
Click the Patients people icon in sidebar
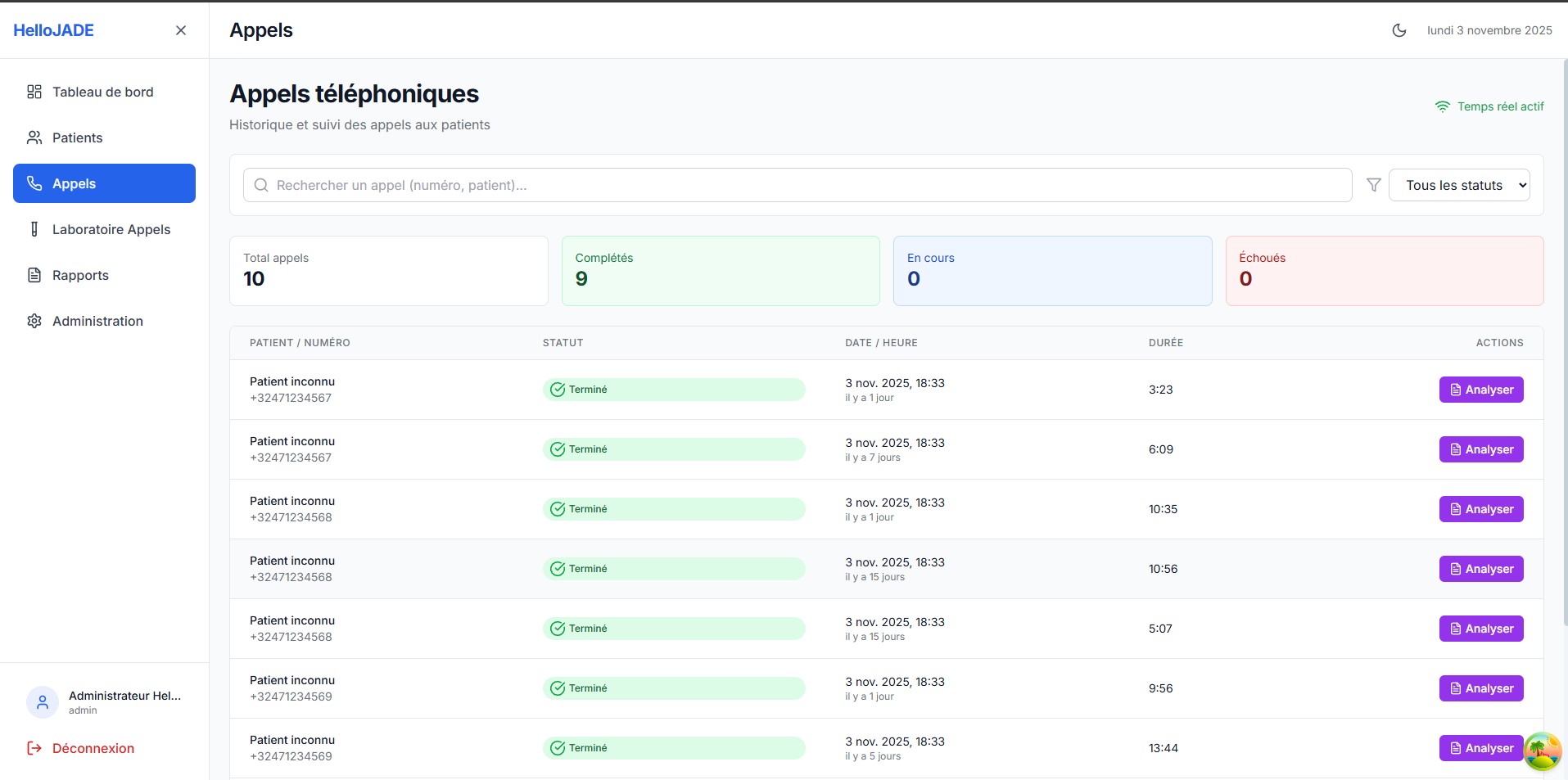(34, 138)
